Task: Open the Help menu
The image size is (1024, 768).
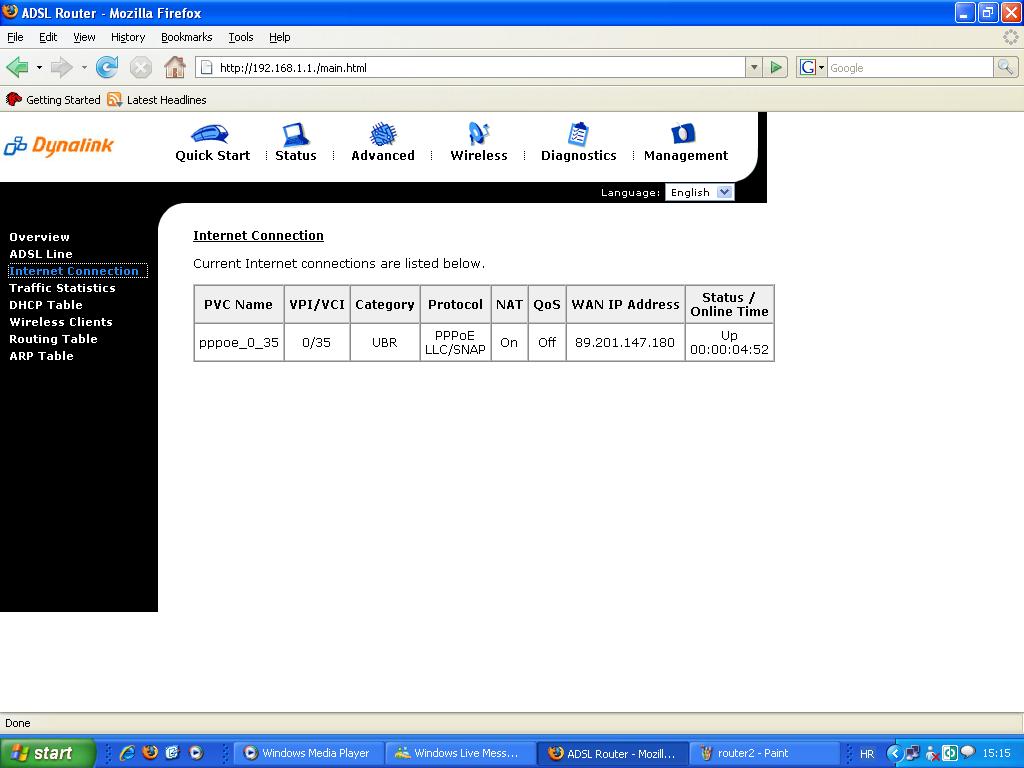Action: [x=280, y=37]
